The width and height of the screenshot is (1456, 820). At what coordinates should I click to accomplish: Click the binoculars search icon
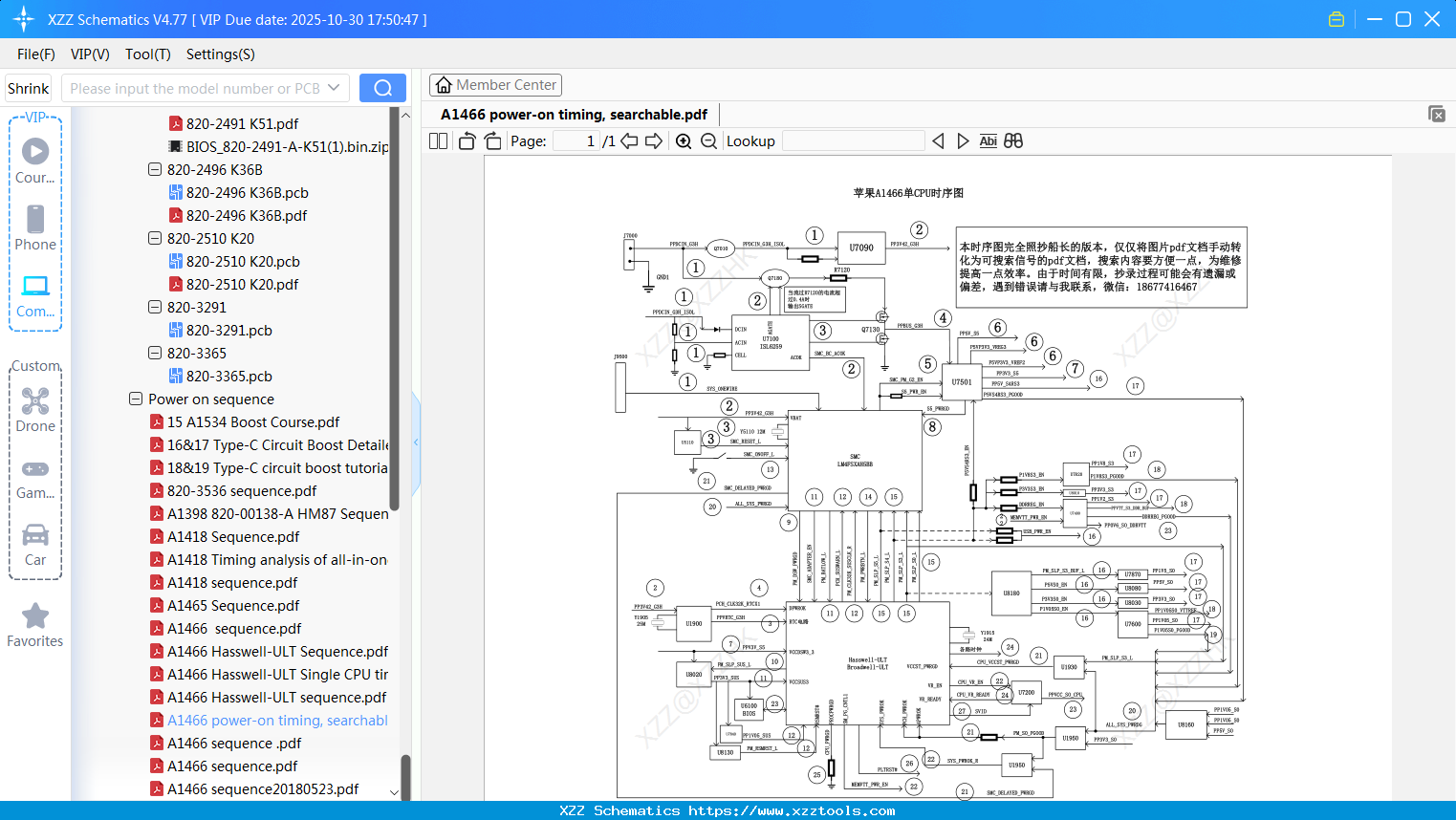(1013, 141)
